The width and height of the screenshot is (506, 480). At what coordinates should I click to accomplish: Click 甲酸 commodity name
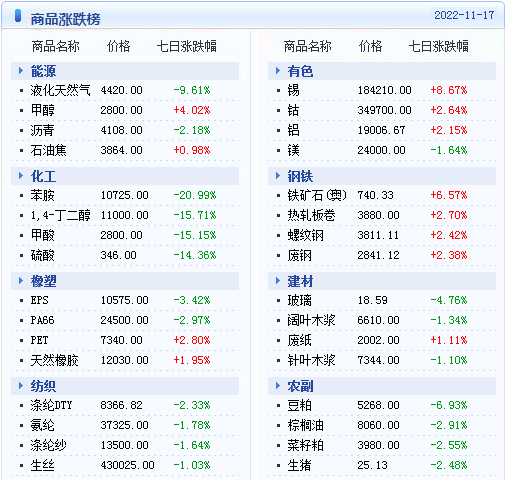(42, 235)
